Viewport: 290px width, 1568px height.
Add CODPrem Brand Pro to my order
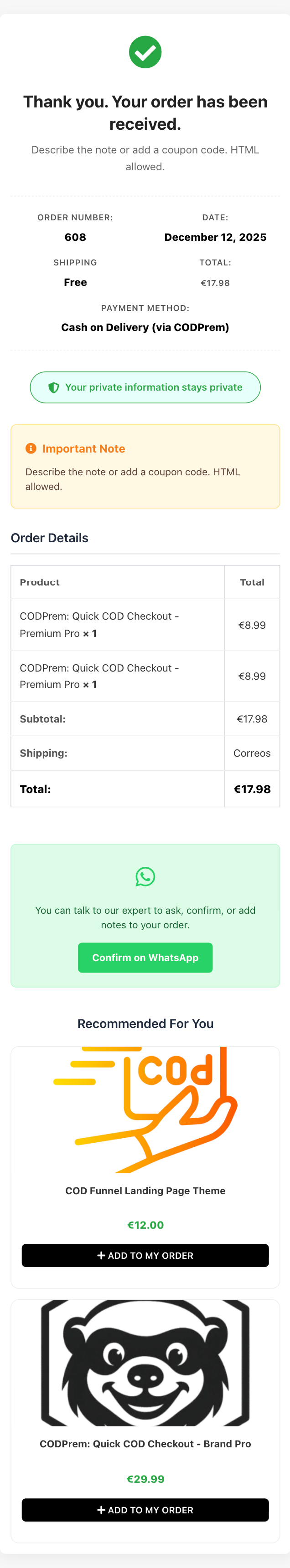(145, 1510)
